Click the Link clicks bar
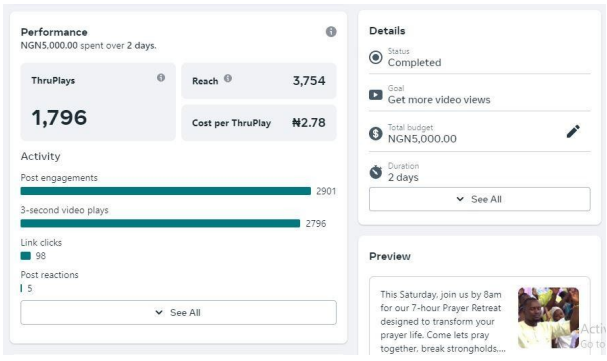The image size is (607, 361). 26,256
